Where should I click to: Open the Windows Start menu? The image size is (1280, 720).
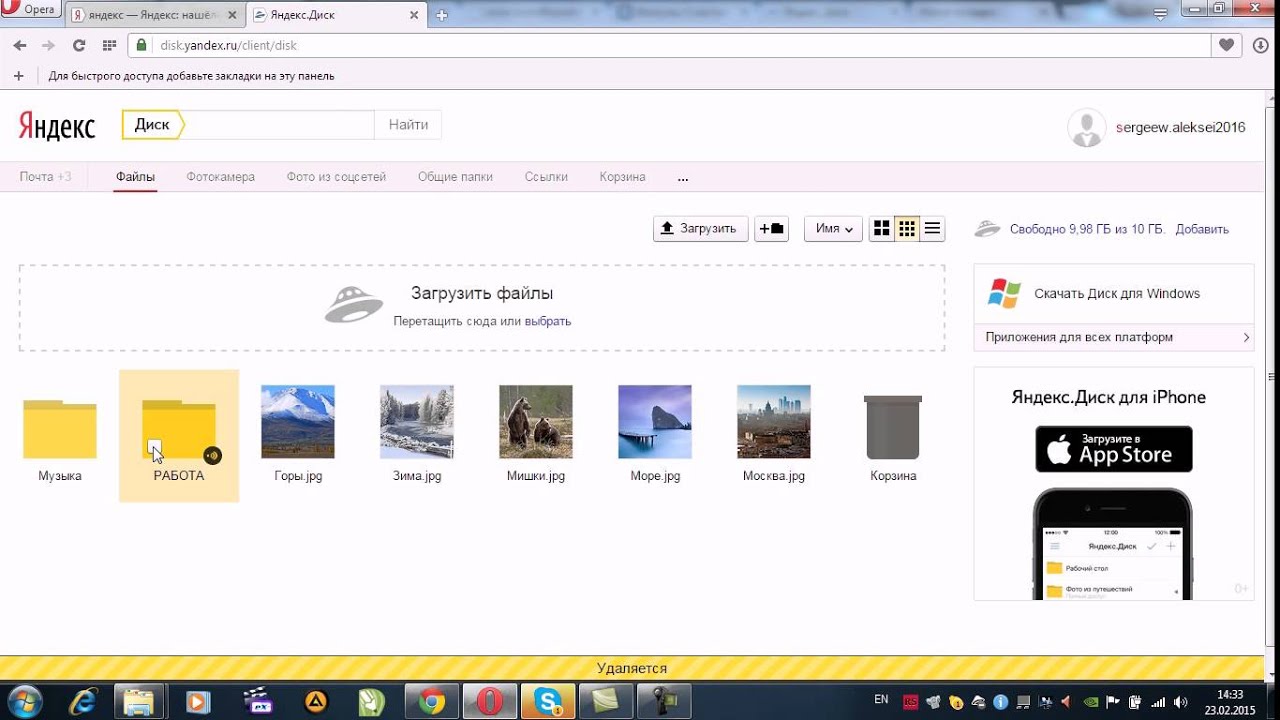tap(24, 701)
